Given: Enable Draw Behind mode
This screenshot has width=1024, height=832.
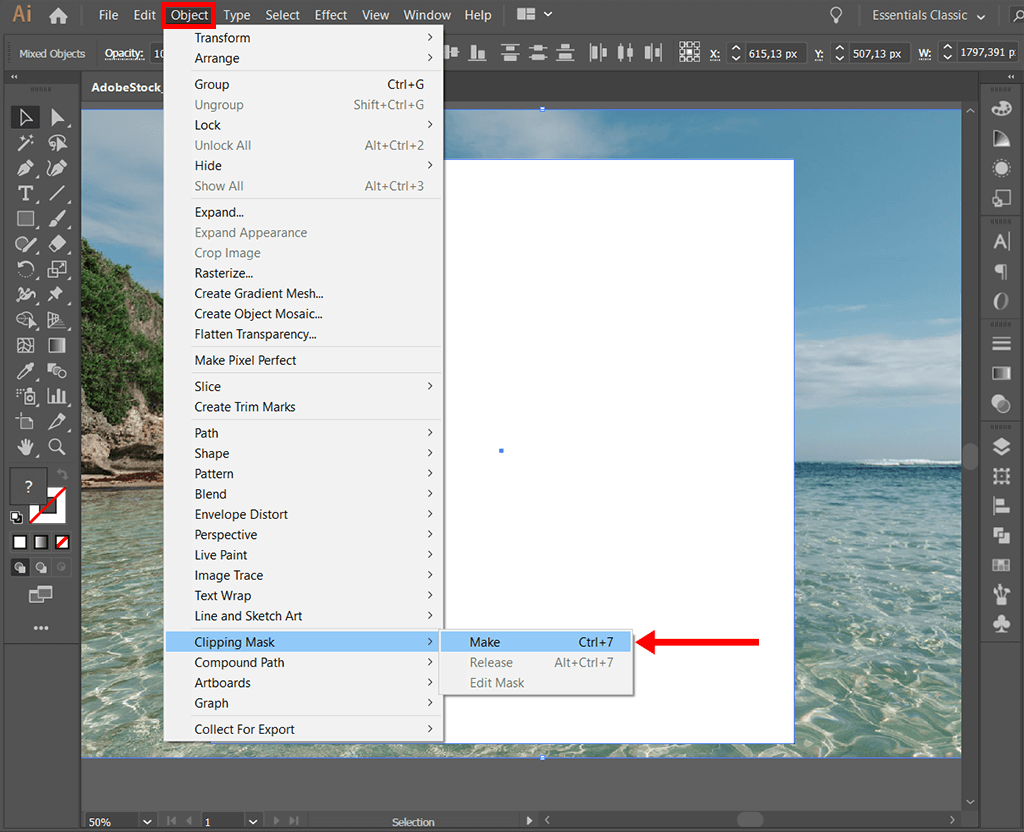Looking at the screenshot, I should [41, 568].
